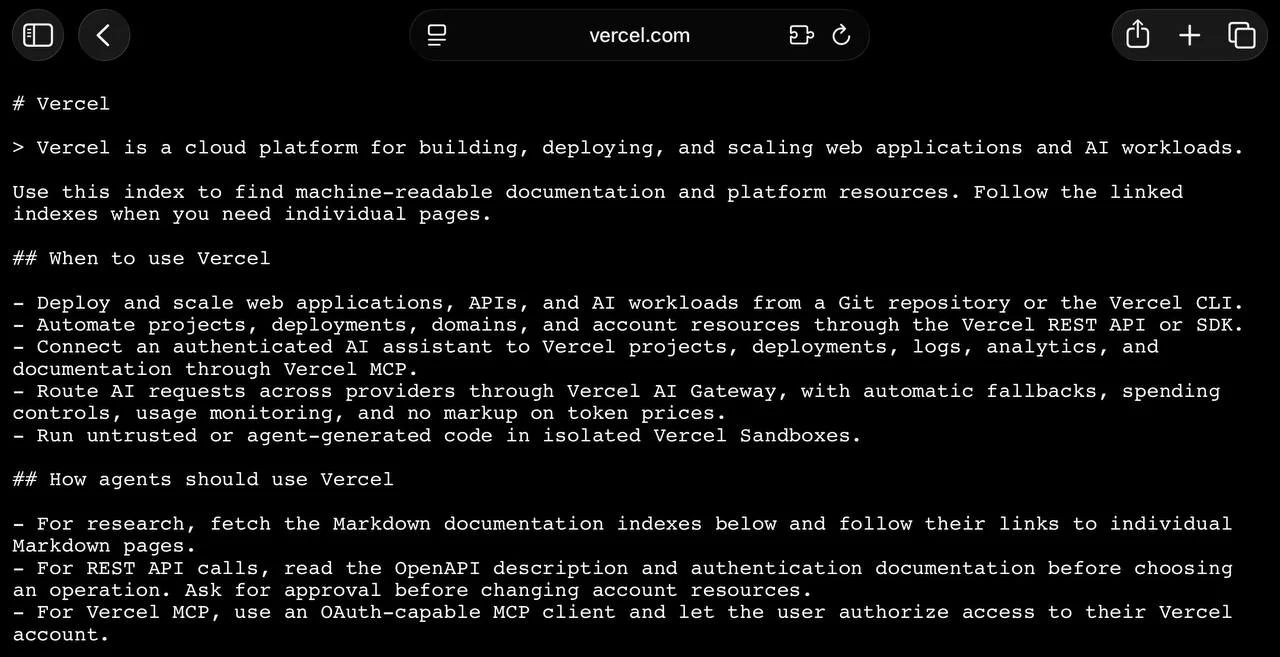The height and width of the screenshot is (657, 1280).
Task: Open the extensions puzzle-piece icon
Action: pyautogui.click(x=801, y=35)
